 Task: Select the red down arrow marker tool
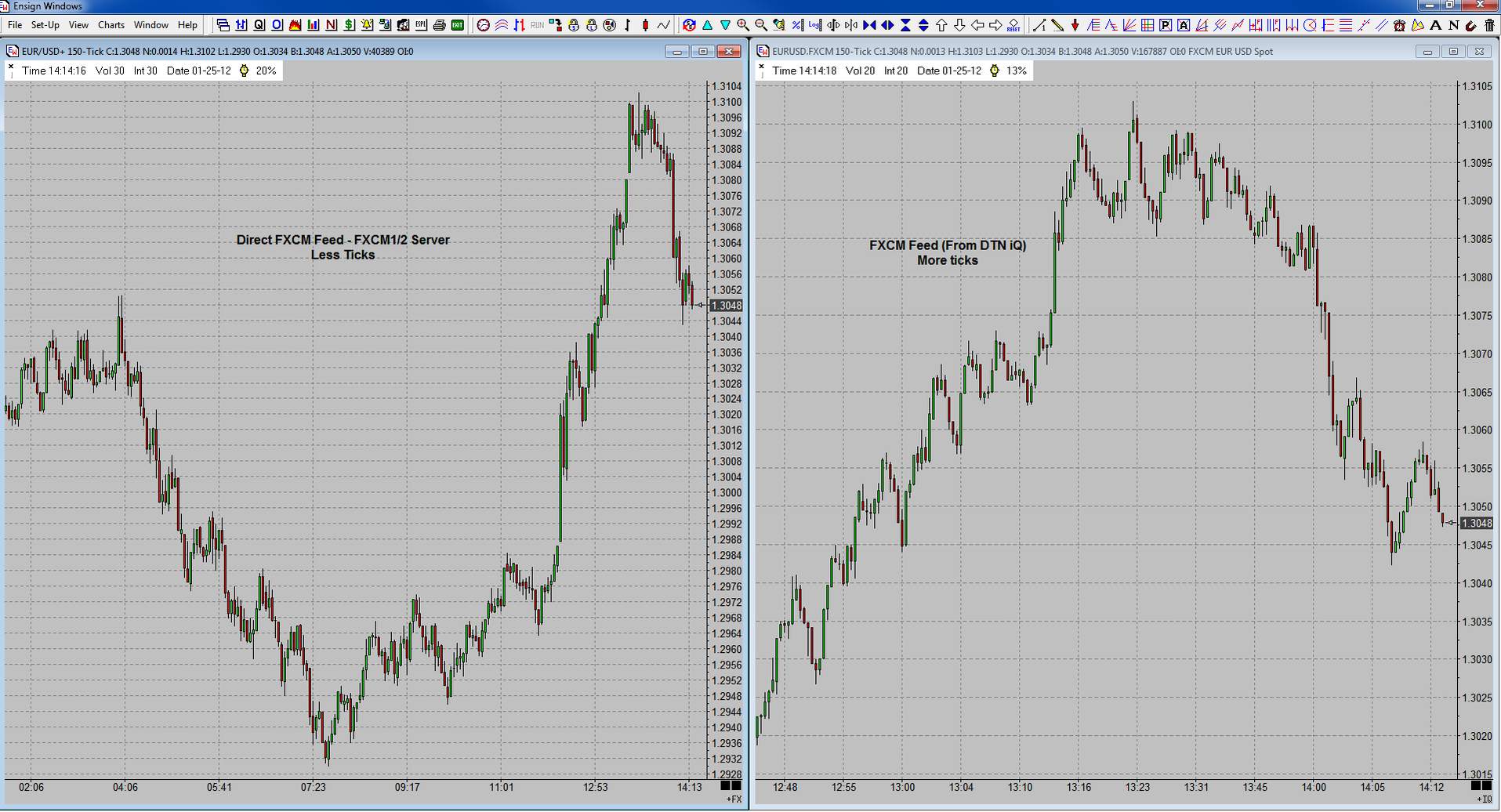pos(1075,25)
